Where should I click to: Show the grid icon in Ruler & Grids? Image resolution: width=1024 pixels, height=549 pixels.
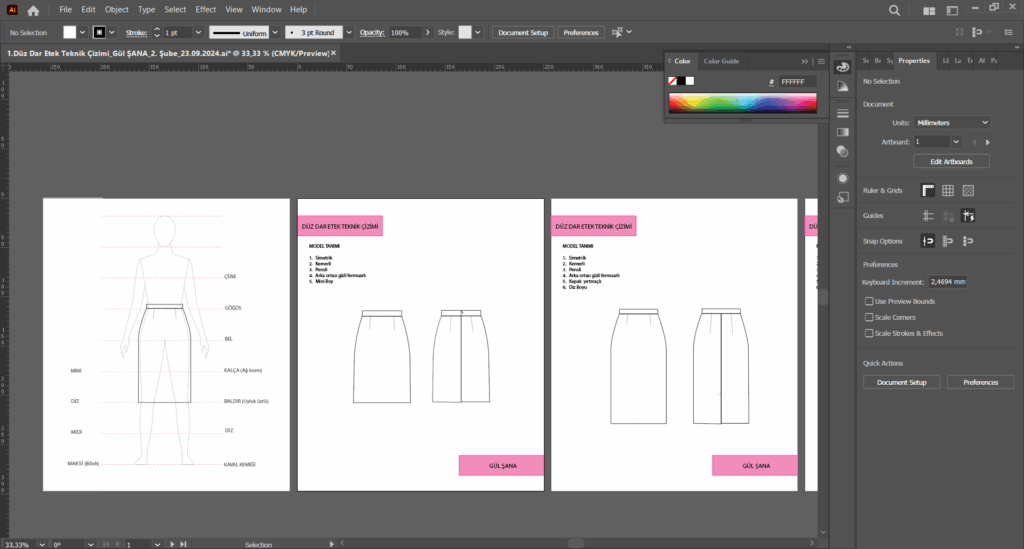(948, 190)
